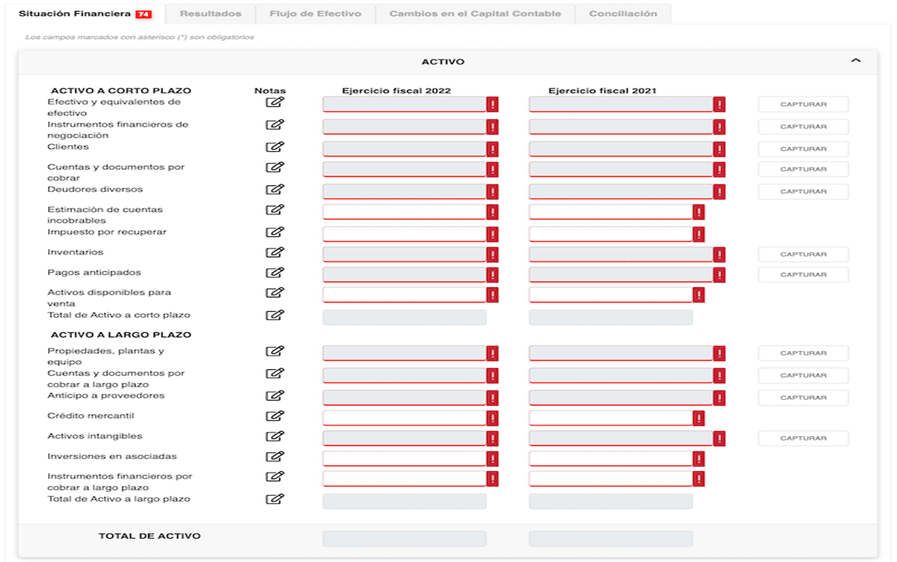Edit notes for Crédito mercantil

point(275,416)
